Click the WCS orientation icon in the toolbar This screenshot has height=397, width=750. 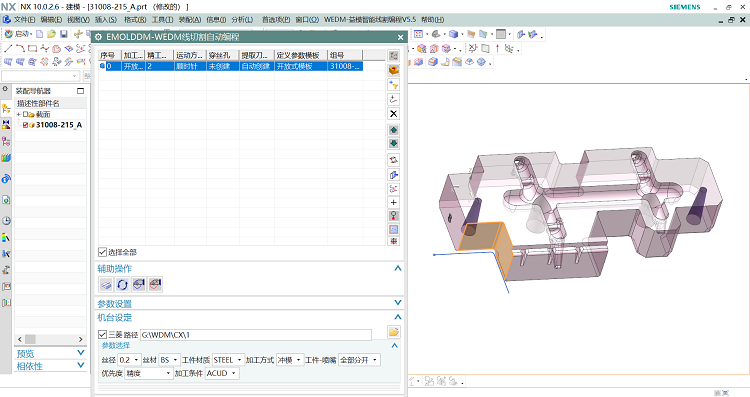tap(509, 48)
